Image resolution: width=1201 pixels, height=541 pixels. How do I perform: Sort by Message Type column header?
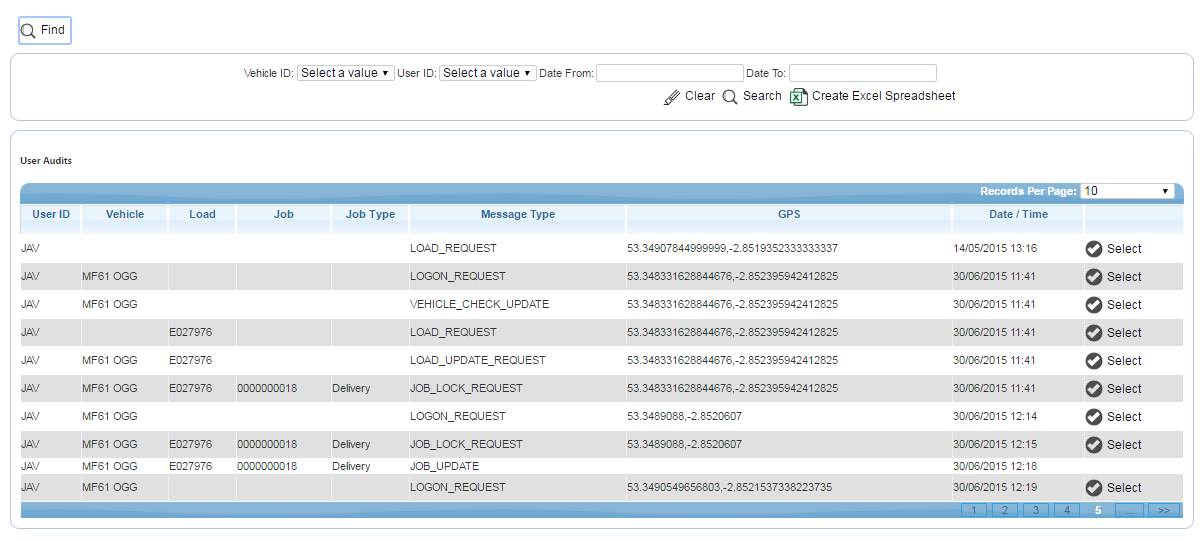tap(518, 214)
